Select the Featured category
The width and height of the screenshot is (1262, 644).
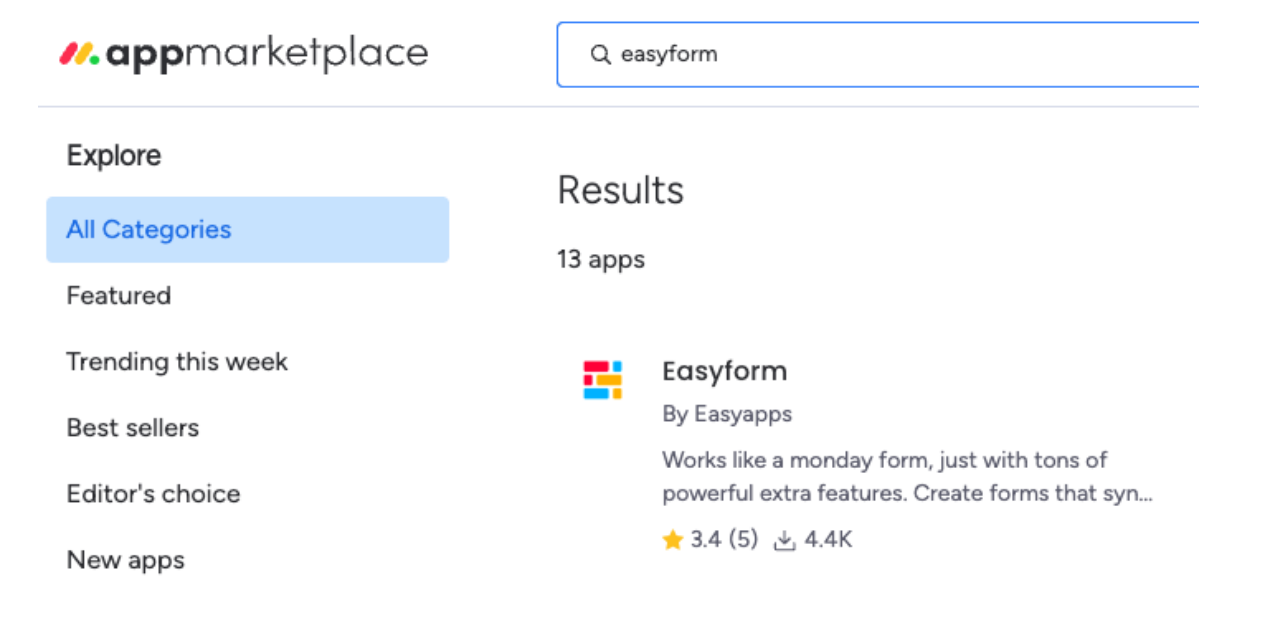(118, 295)
